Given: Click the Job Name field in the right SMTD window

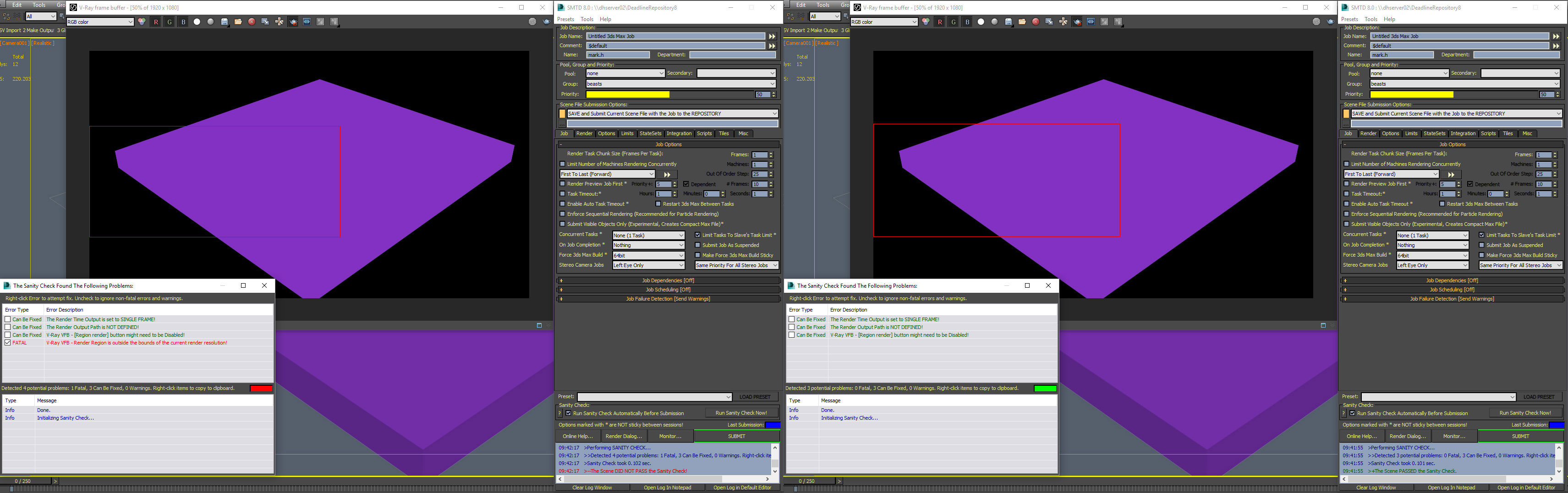Looking at the screenshot, I should (1459, 36).
